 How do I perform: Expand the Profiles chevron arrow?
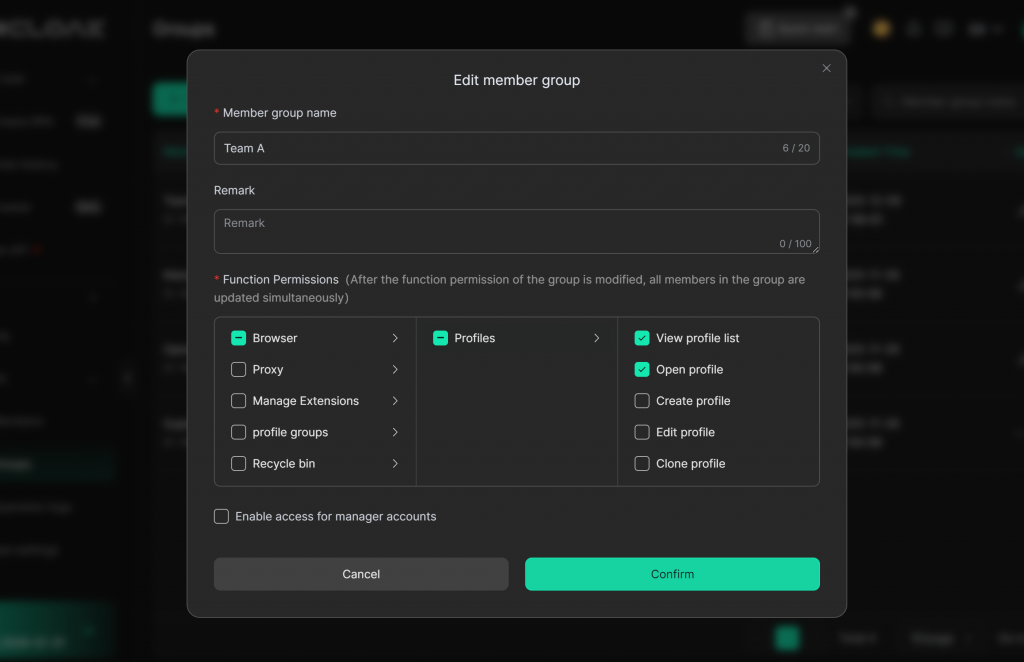pos(596,338)
